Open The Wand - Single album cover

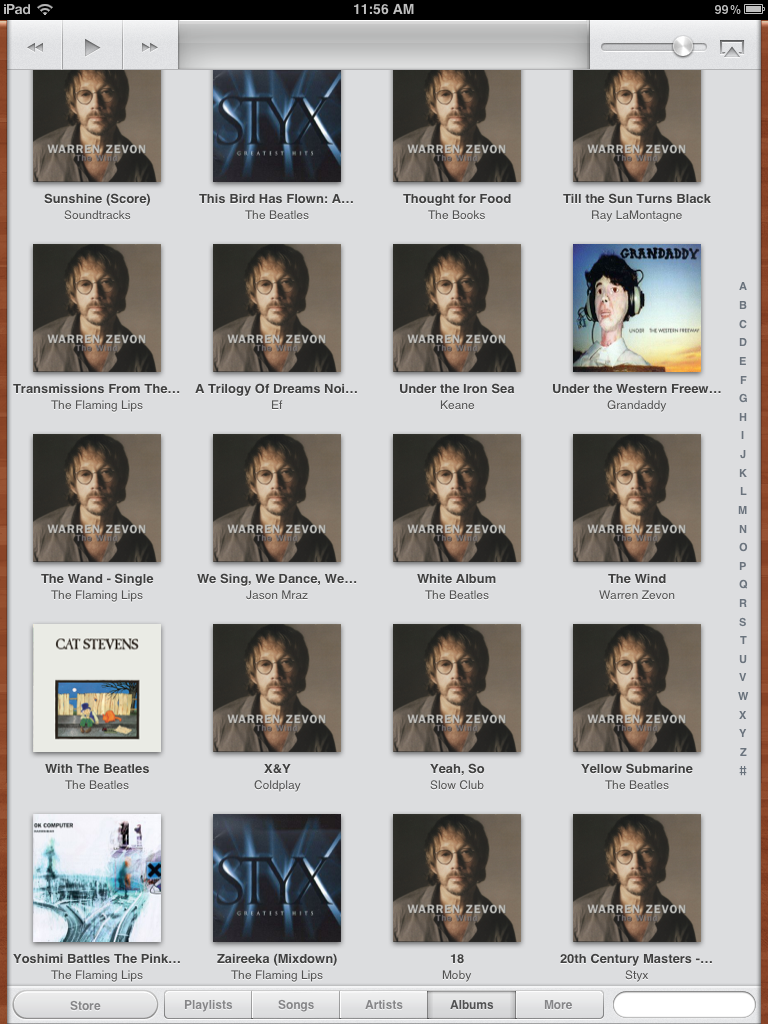pyautogui.click(x=97, y=498)
